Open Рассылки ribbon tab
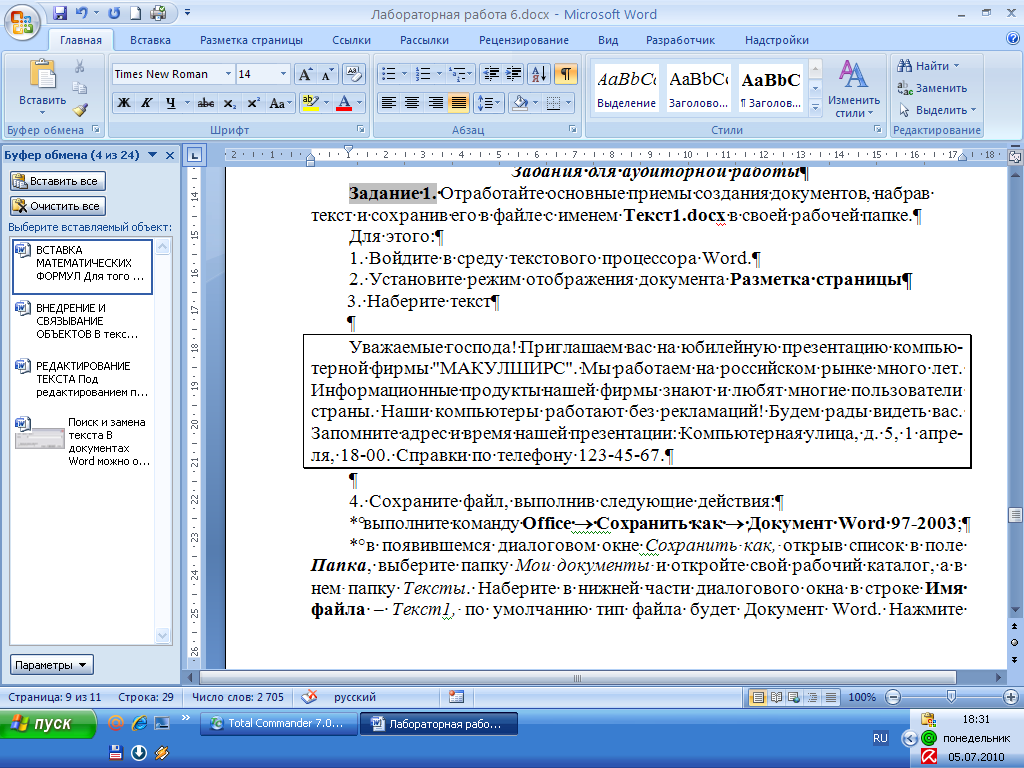This screenshot has height=768, width=1024. coord(424,40)
